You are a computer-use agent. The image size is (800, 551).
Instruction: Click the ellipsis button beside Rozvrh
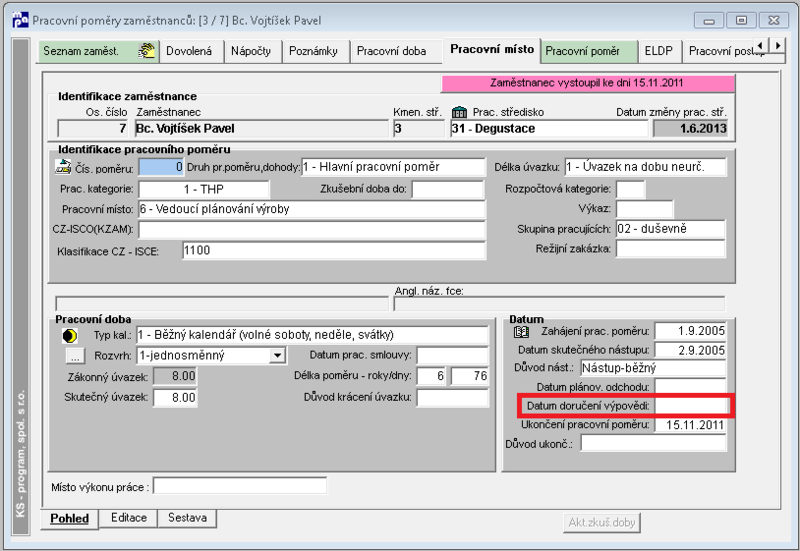(x=75, y=356)
